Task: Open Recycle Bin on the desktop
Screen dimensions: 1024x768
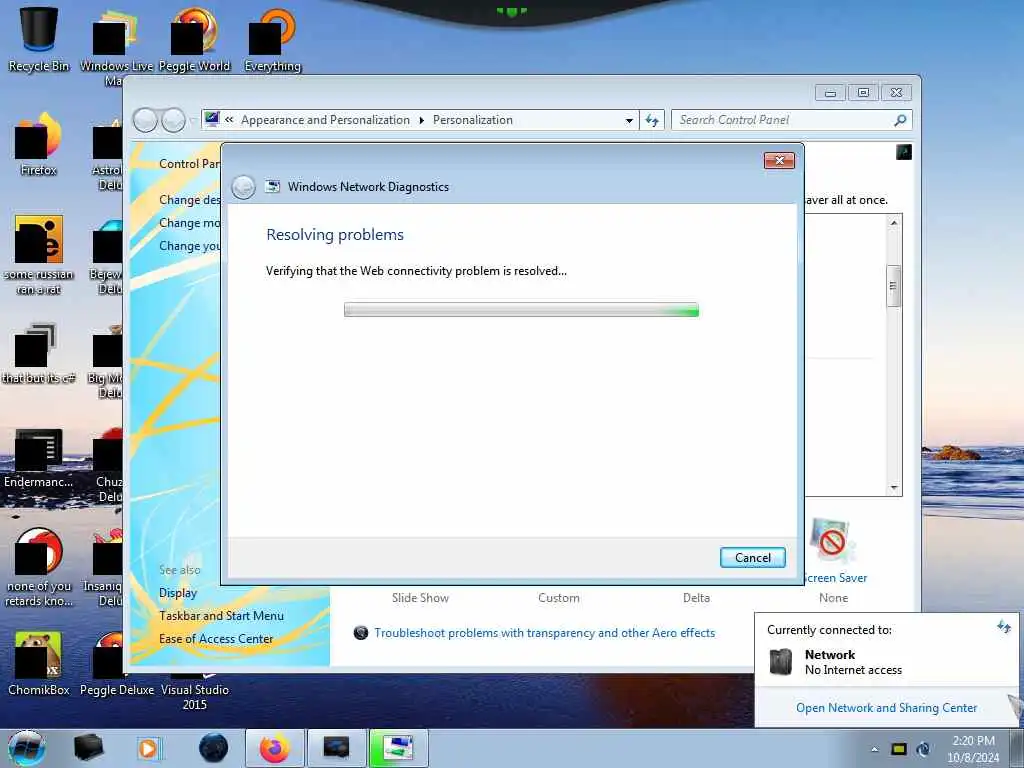Action: [x=39, y=39]
